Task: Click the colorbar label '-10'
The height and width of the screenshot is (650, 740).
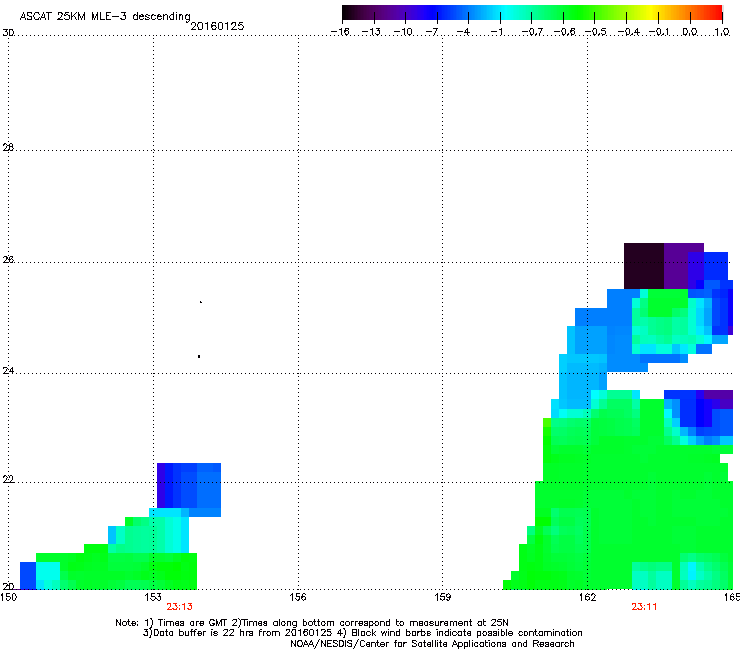Action: point(403,32)
